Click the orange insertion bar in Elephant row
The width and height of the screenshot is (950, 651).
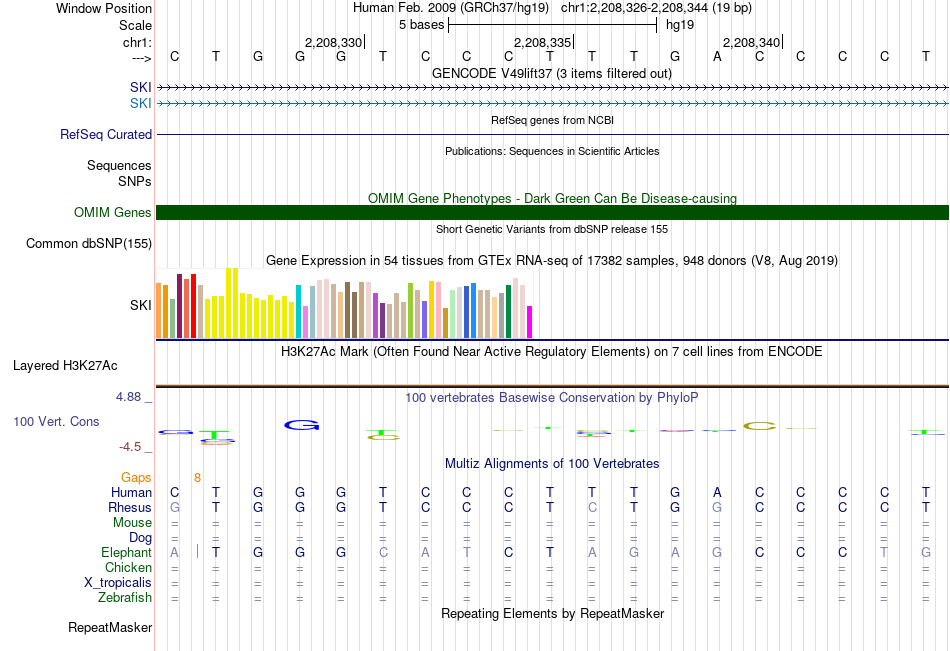tap(197, 552)
